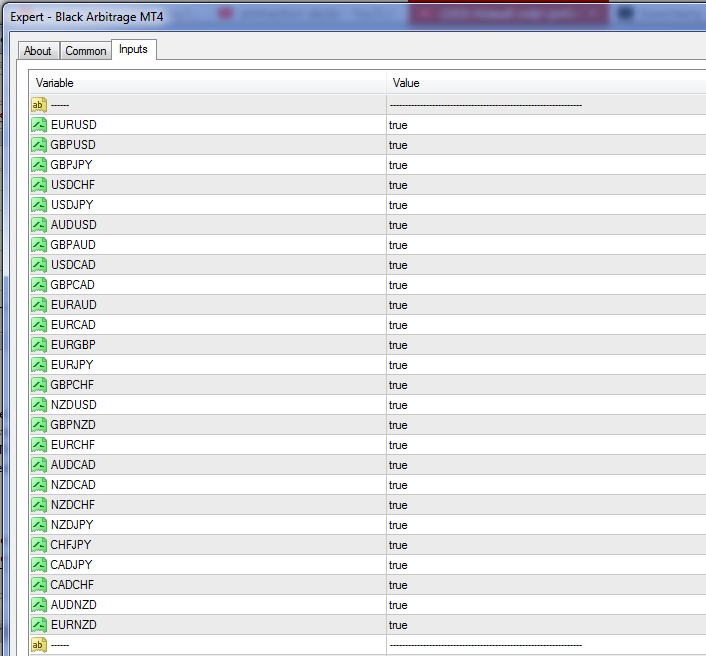Click the 'true' value for EURCHF
The image size is (706, 656).
click(x=398, y=445)
